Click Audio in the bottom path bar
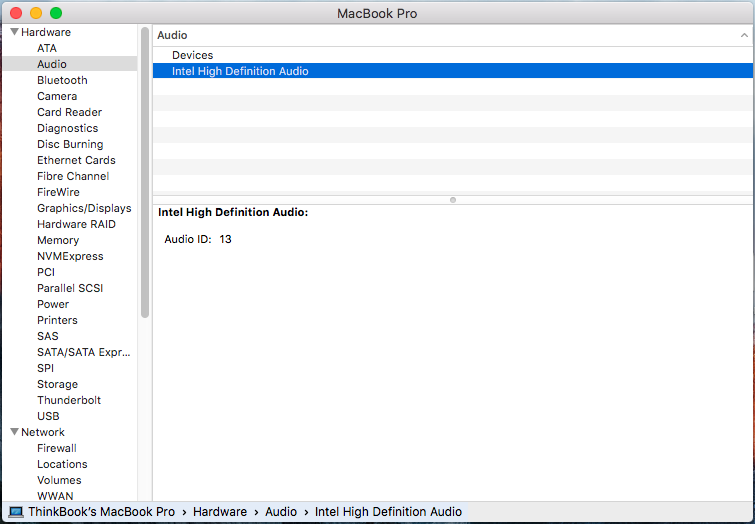The width and height of the screenshot is (755, 524). click(x=281, y=512)
